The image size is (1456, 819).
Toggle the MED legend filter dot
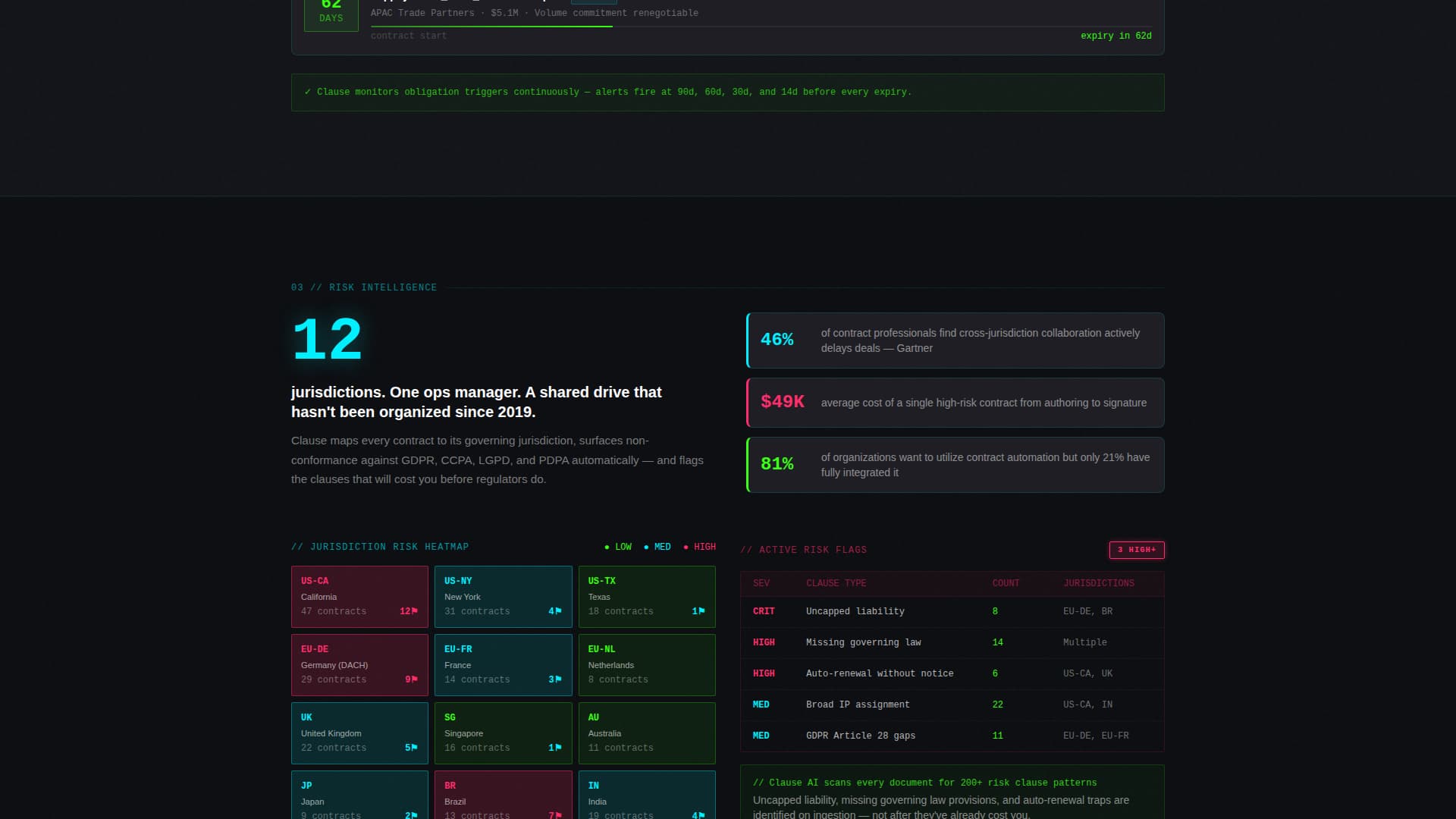(645, 547)
